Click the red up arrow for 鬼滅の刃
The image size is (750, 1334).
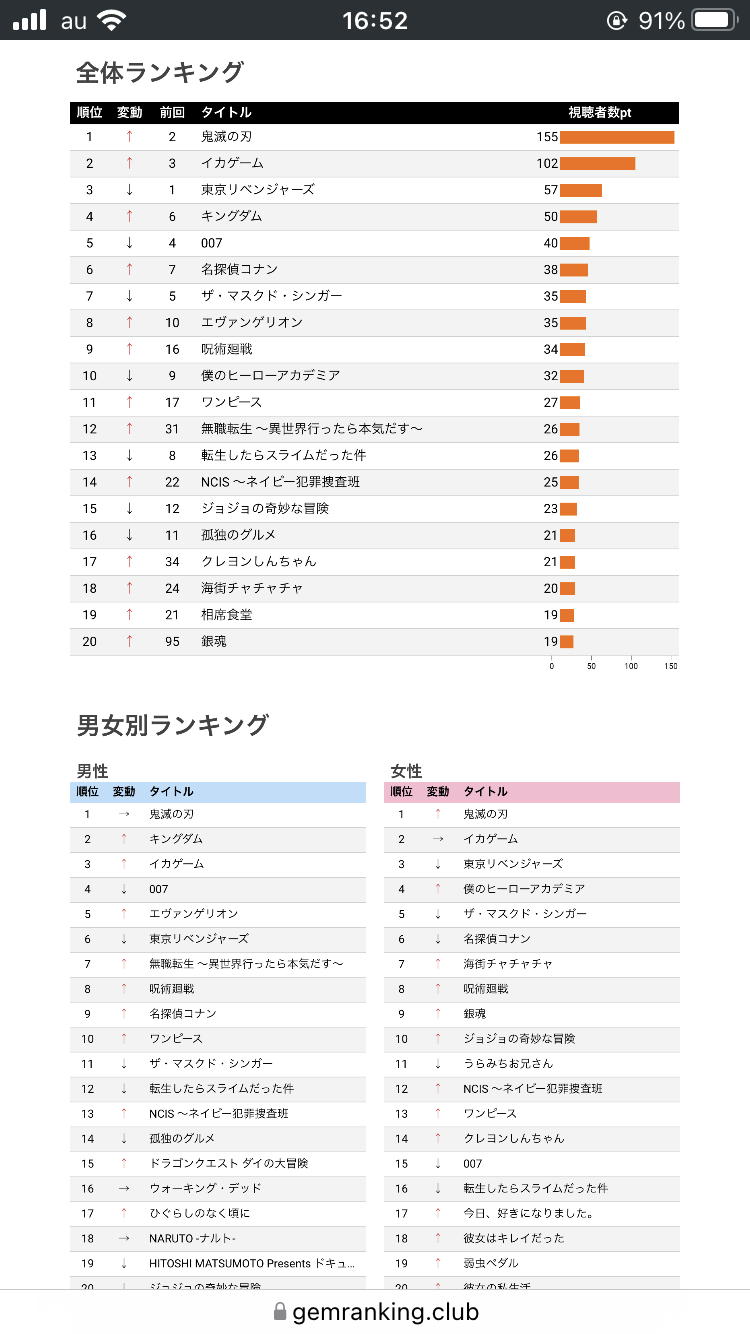tap(129, 137)
